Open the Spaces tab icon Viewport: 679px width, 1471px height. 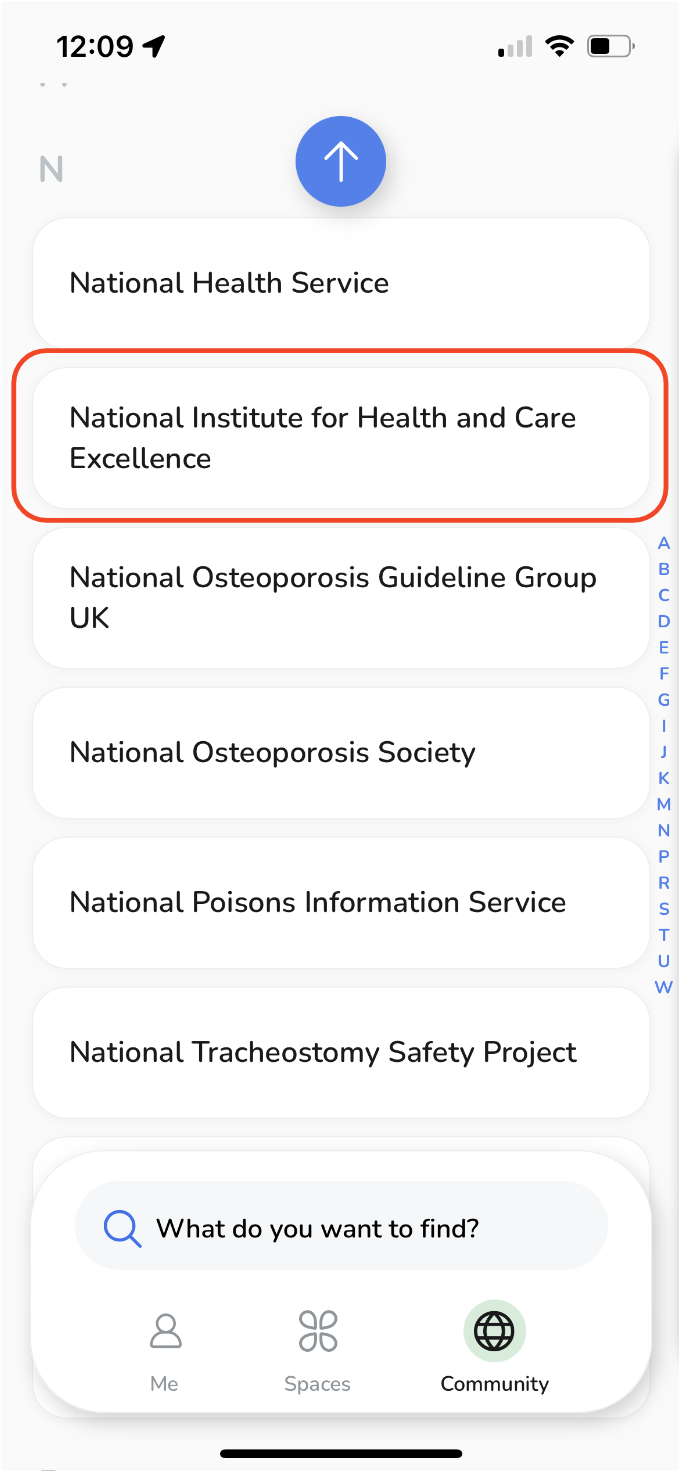pyautogui.click(x=318, y=1332)
